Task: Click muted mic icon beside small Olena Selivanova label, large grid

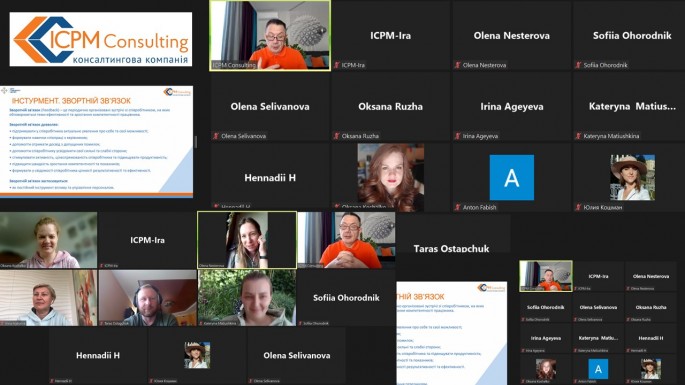Action: click(216, 136)
